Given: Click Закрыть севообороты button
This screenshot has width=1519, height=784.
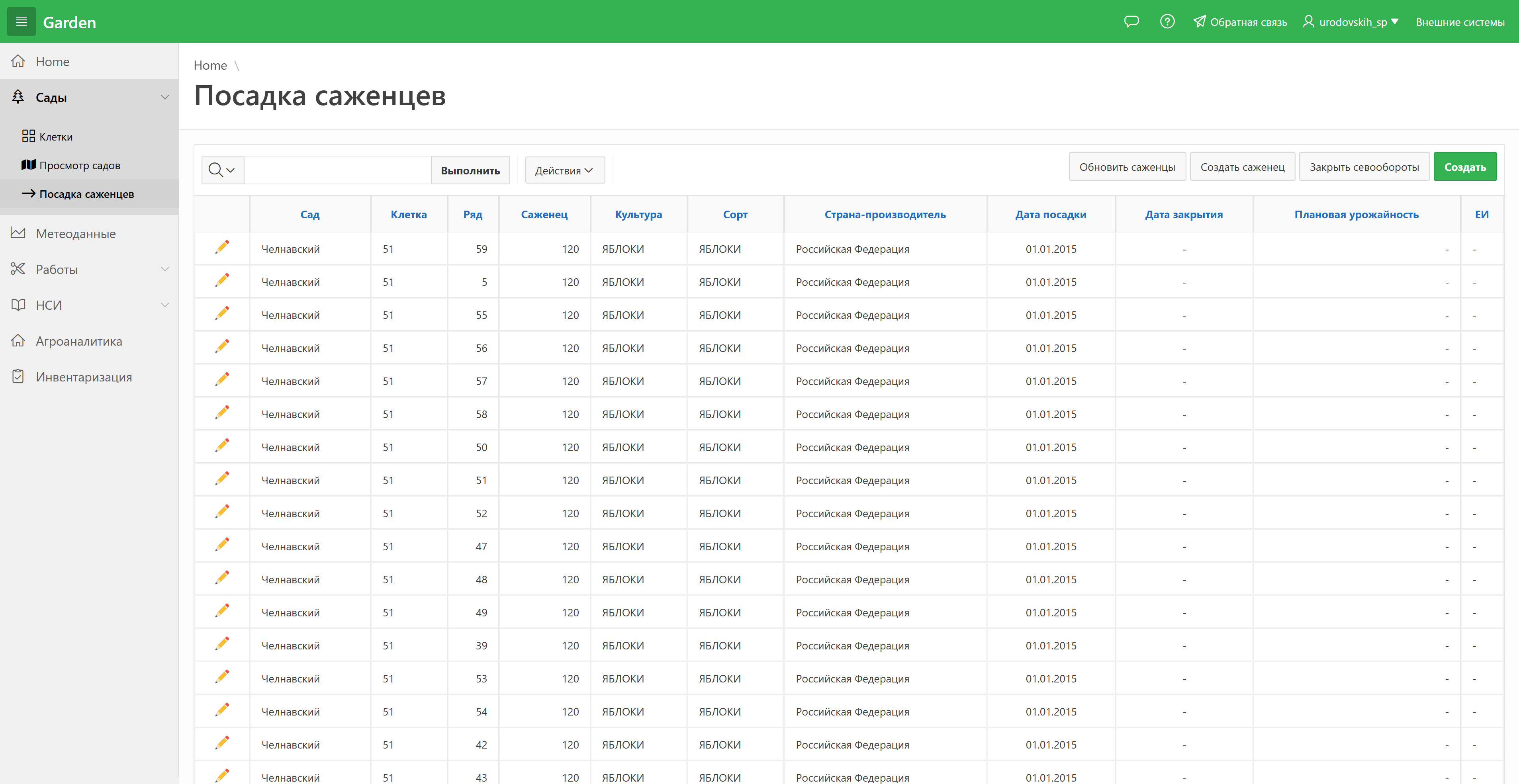Looking at the screenshot, I should (x=1363, y=167).
